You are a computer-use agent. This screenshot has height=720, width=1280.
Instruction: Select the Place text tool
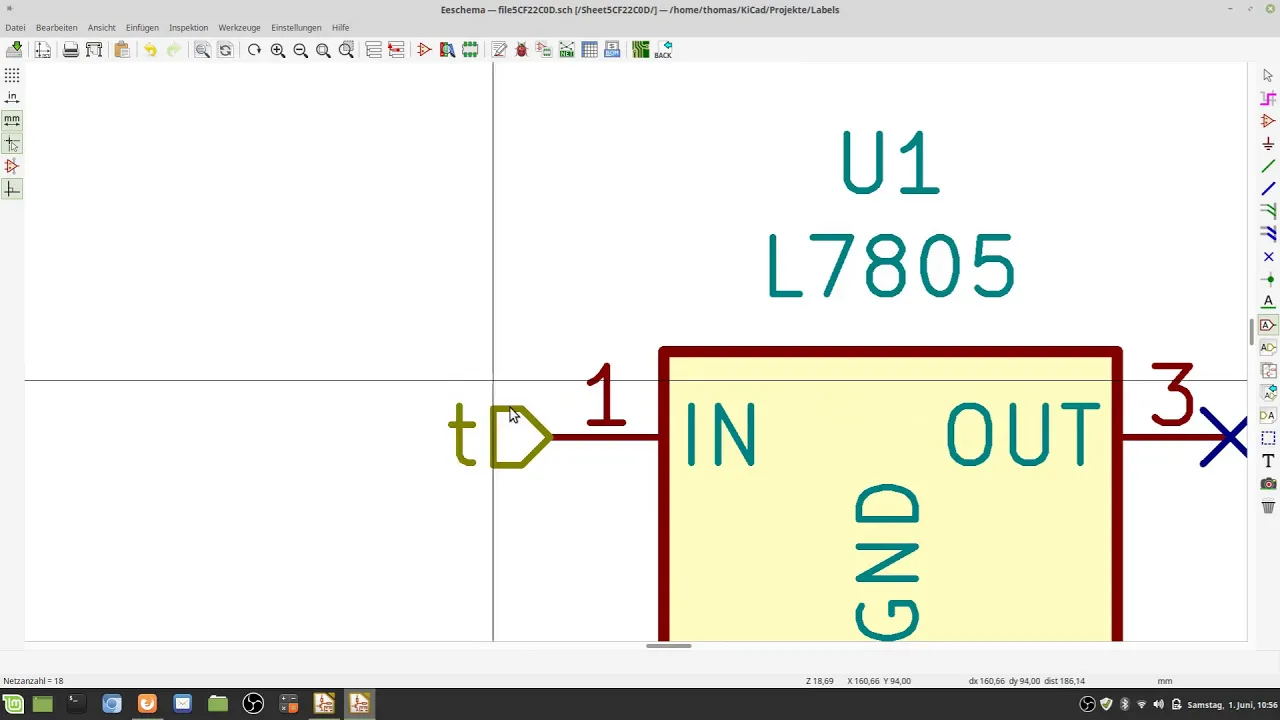pos(1268,461)
